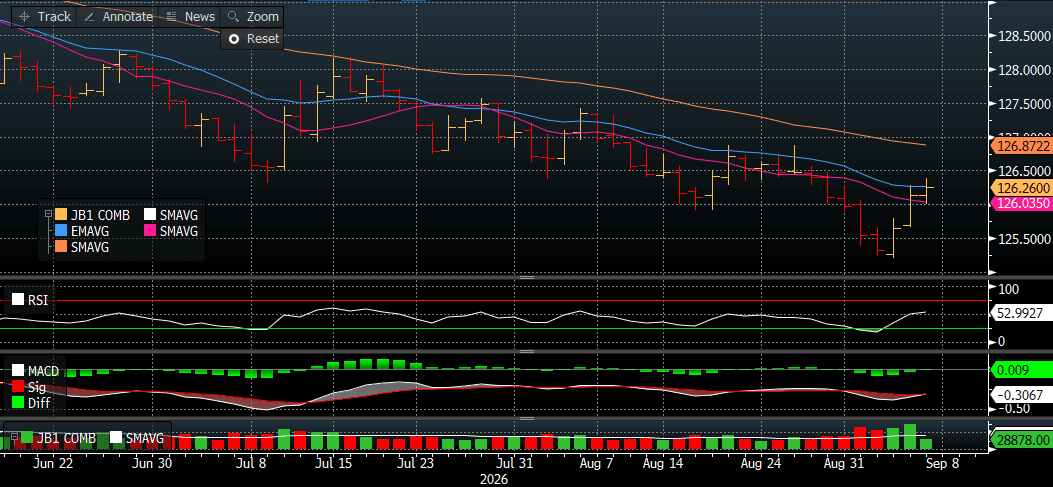Select the Sig label in MACD legend
This screenshot has height=487, width=1053.
36,387
